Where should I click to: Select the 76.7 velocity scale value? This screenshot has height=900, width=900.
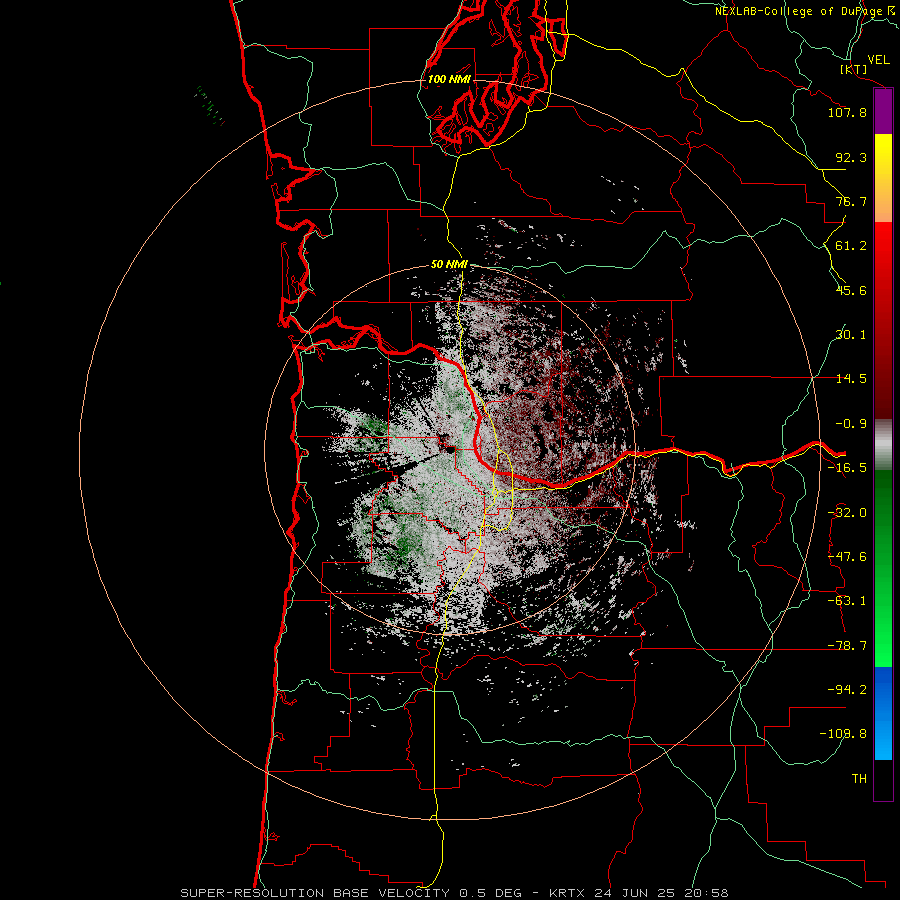(851, 201)
